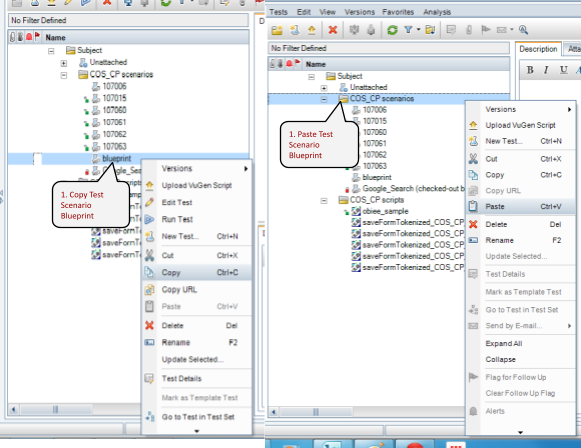This screenshot has height=448, width=581.
Task: Collapse highlighted COS_CP scenarios in right tree
Action: [324, 99]
